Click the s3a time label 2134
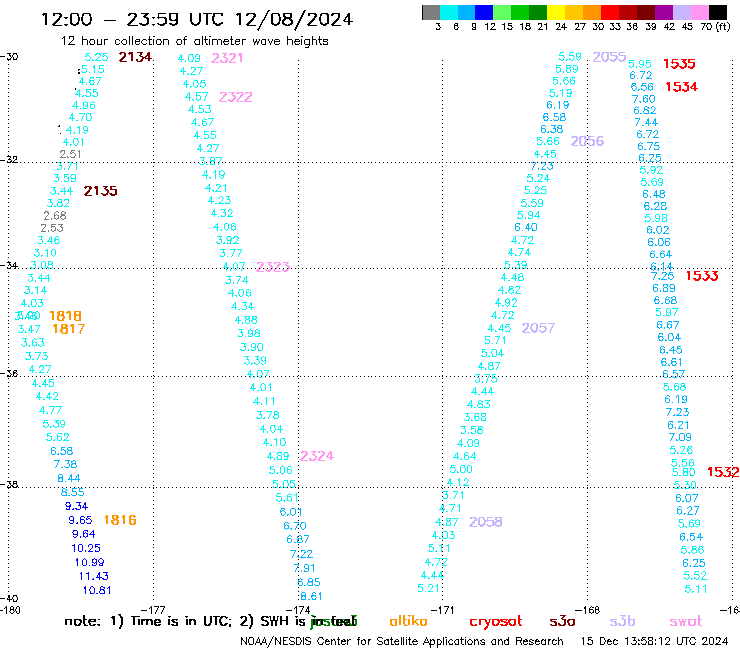The height and width of the screenshot is (650, 740). [135, 57]
